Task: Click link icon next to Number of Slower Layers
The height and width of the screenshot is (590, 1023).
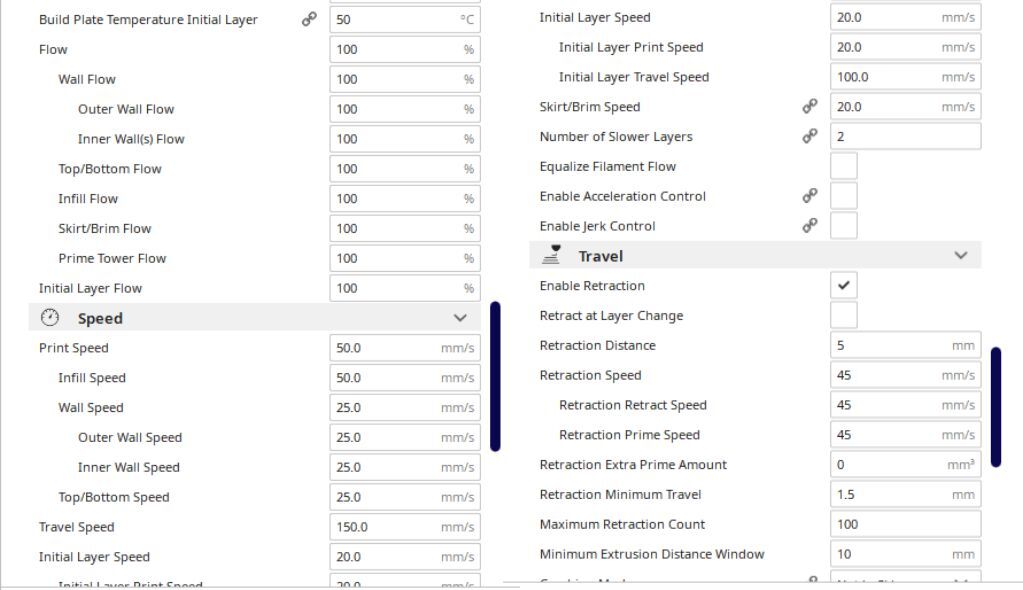Action: 810,136
